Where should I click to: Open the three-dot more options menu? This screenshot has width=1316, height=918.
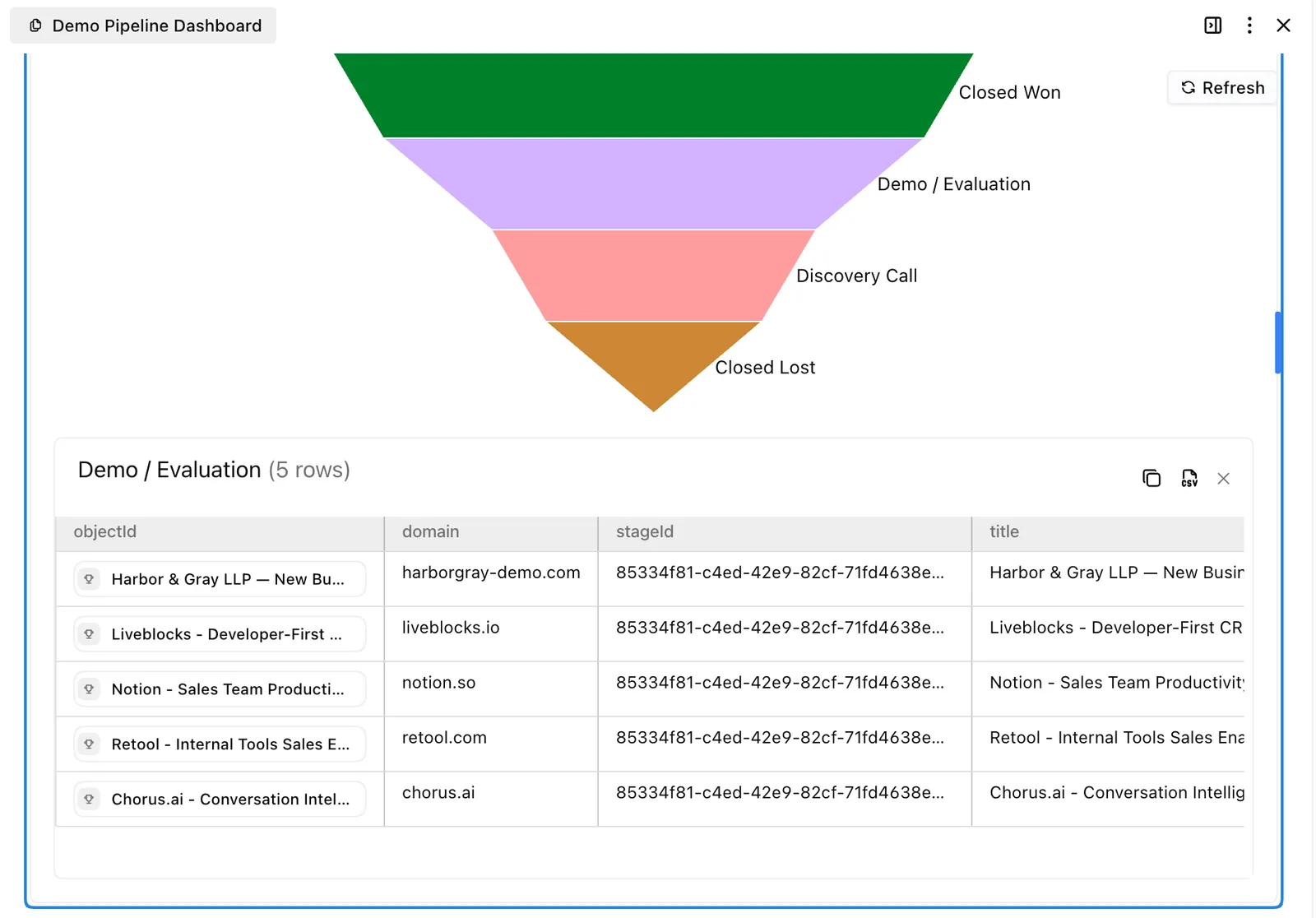point(1249,25)
